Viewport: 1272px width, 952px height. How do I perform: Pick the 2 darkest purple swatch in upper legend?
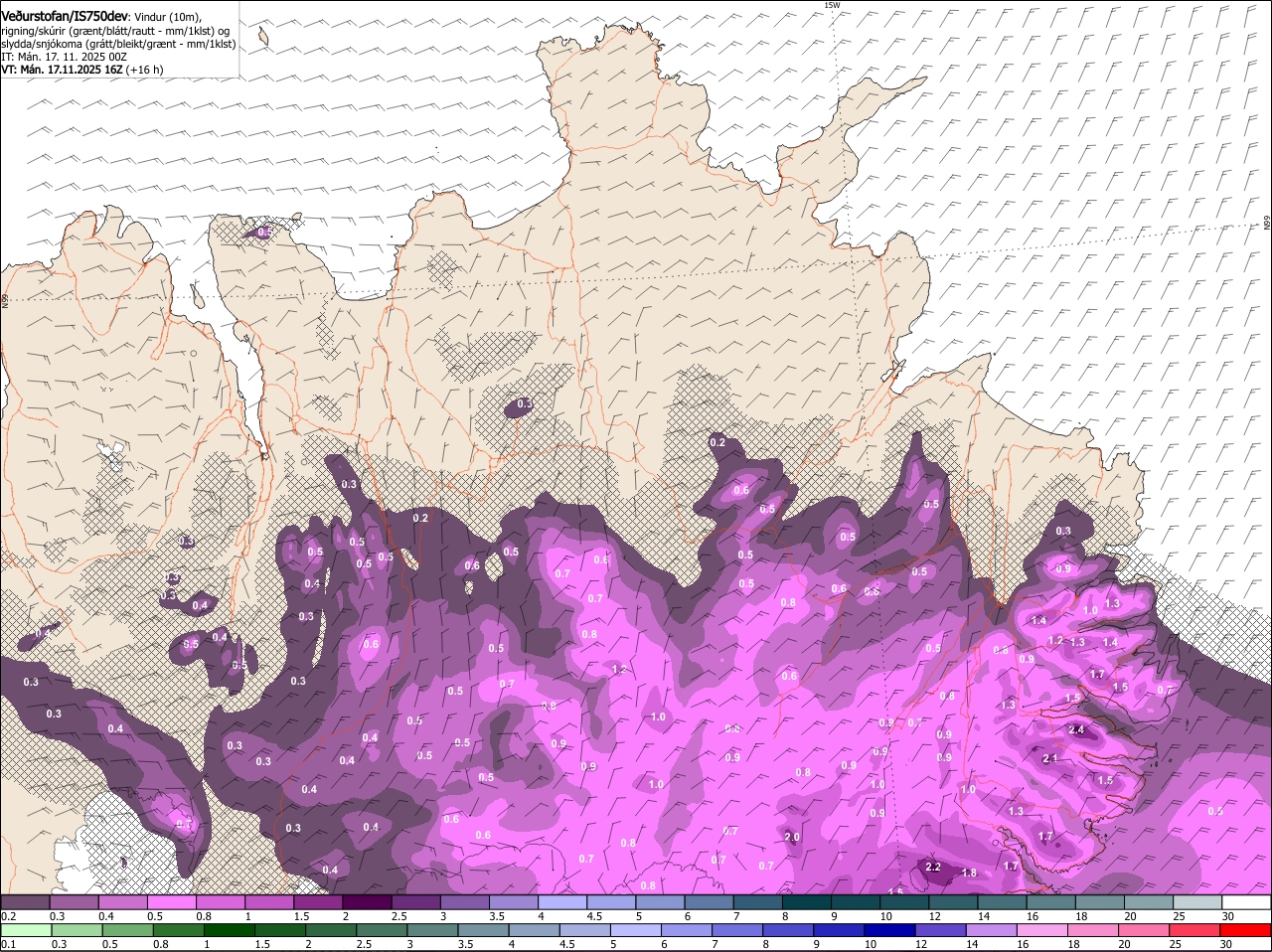point(366,901)
